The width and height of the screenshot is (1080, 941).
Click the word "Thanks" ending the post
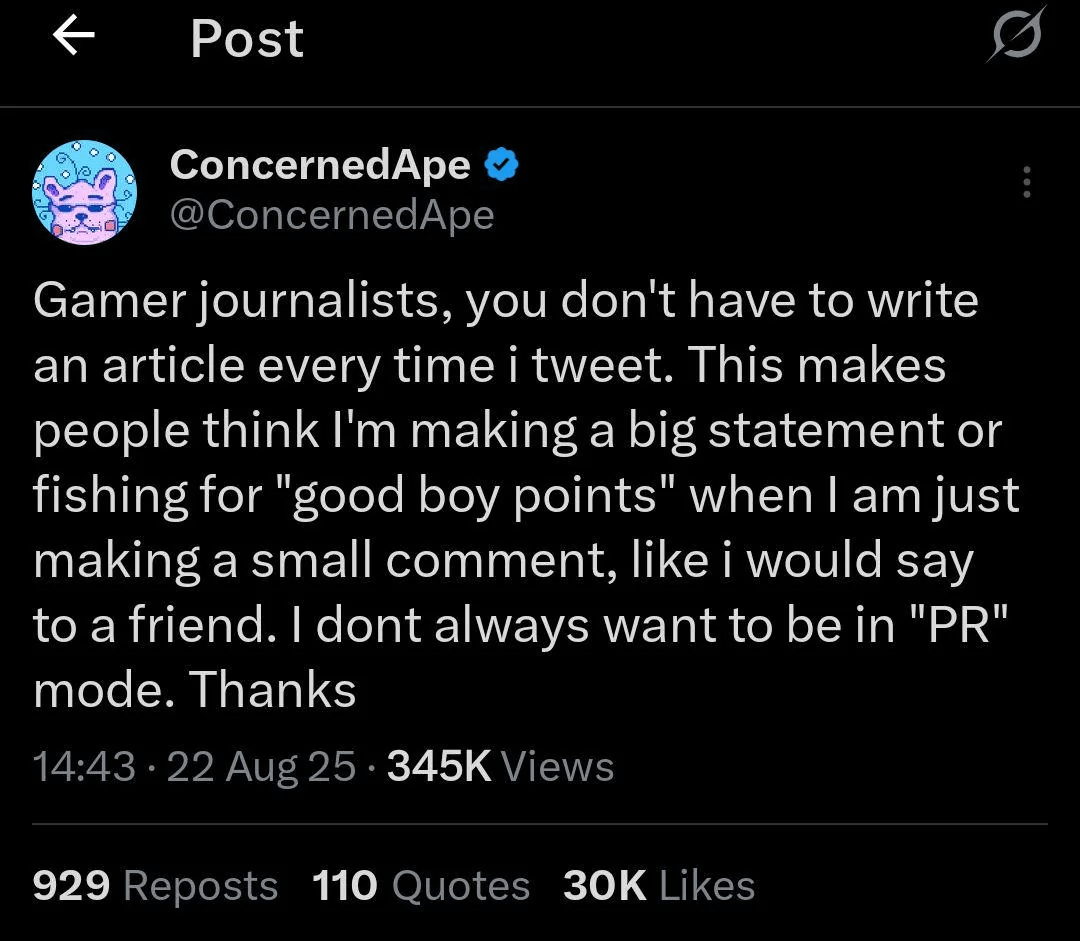[x=272, y=690]
